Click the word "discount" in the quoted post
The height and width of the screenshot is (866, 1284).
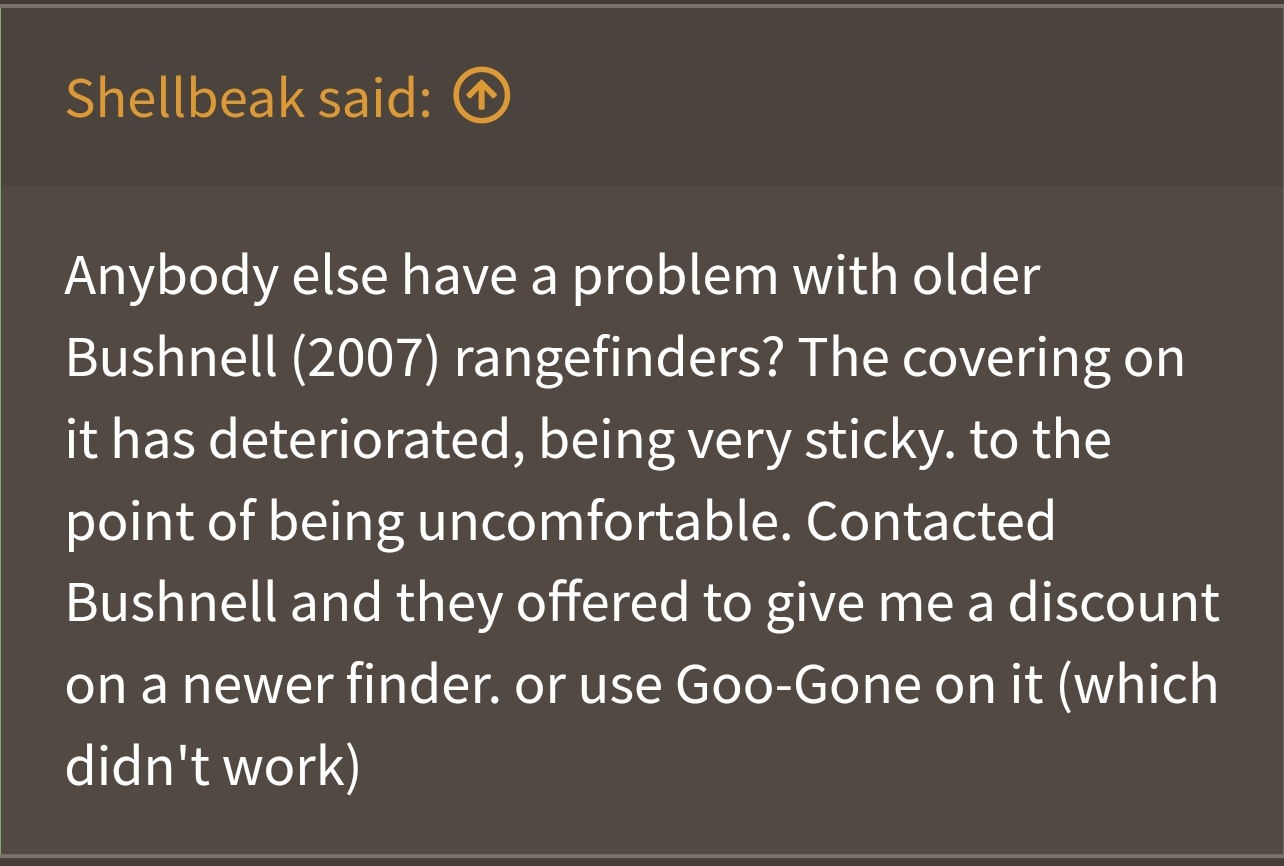point(1113,604)
